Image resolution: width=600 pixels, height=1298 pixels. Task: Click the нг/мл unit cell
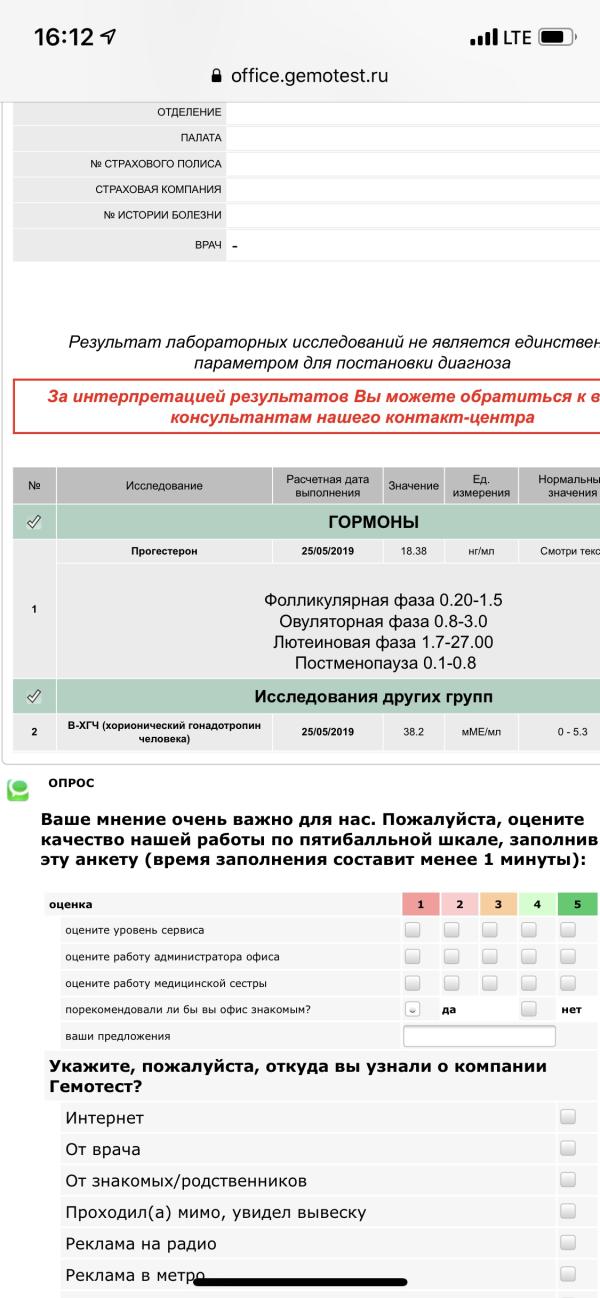(x=481, y=551)
